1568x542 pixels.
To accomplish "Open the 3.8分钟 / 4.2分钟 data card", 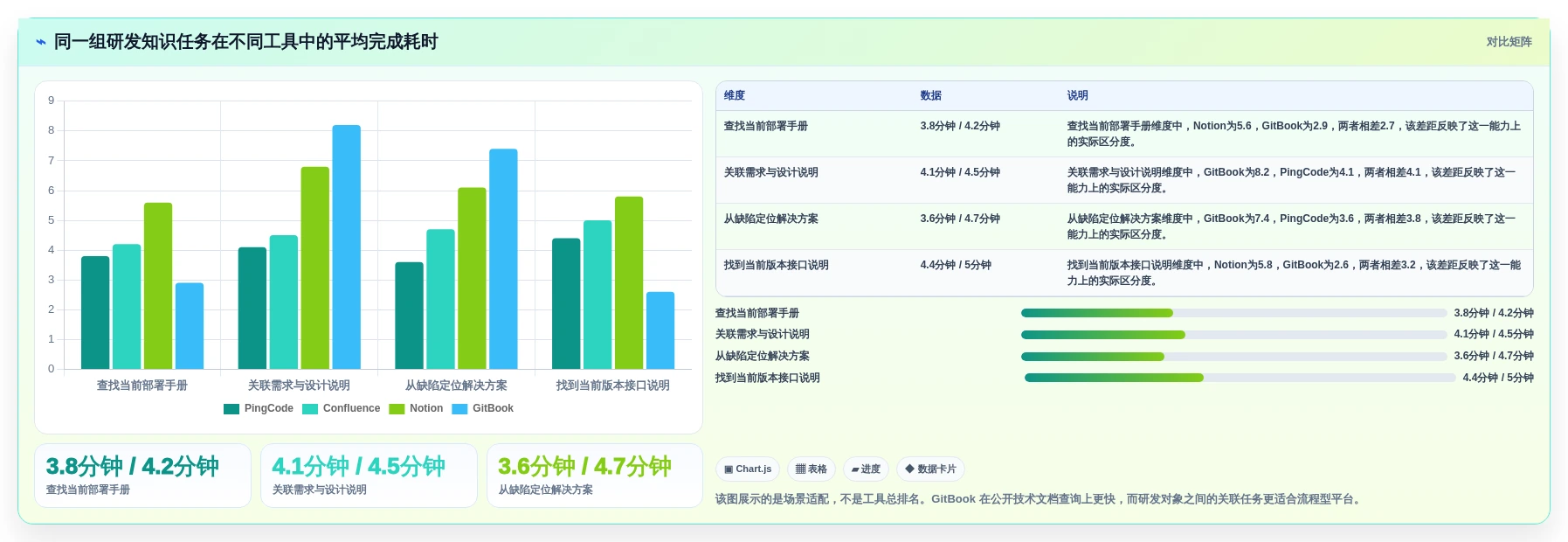I will [142, 476].
